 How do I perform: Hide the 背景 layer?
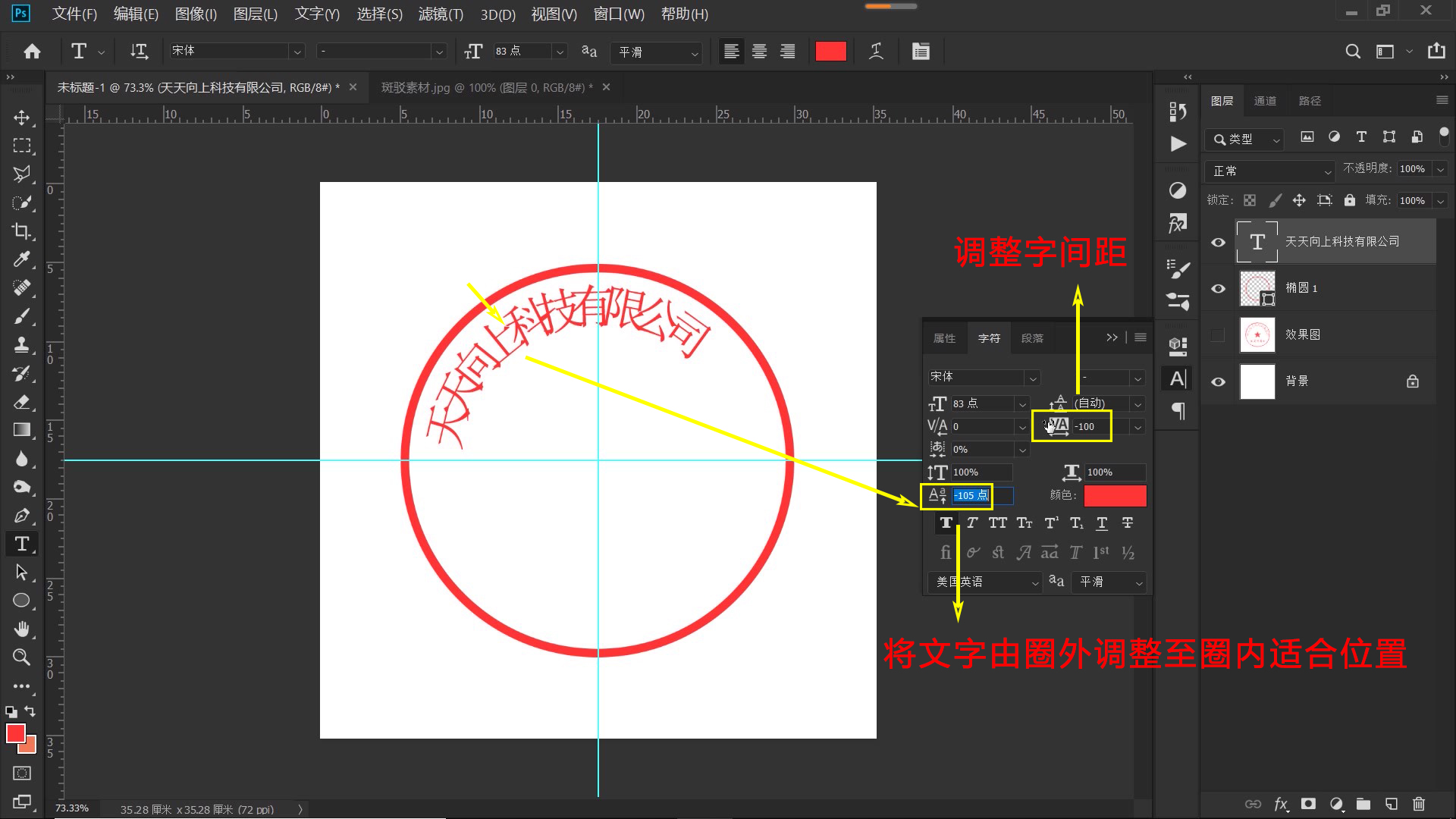(x=1218, y=381)
